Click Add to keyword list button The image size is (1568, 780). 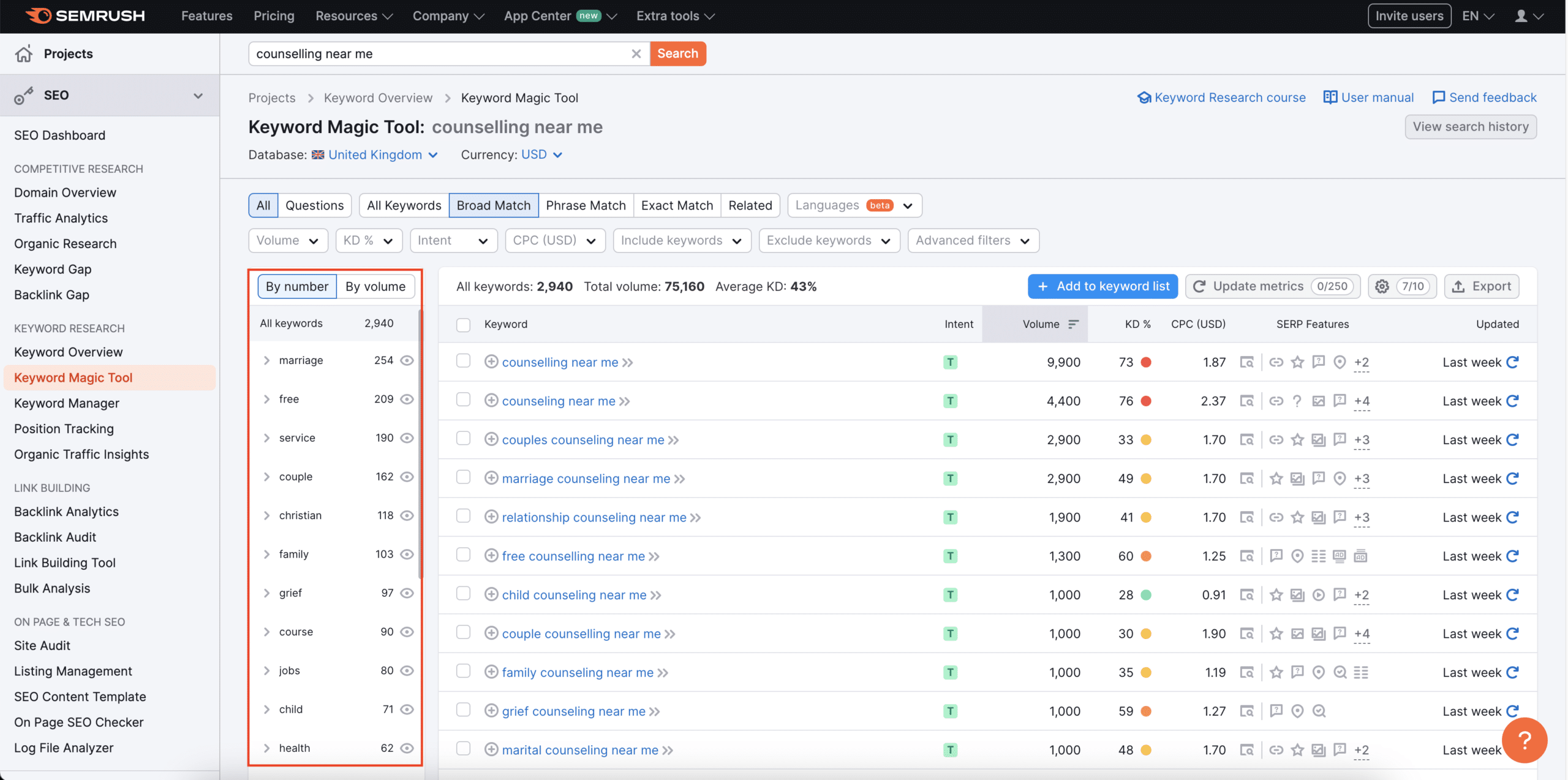point(1102,286)
